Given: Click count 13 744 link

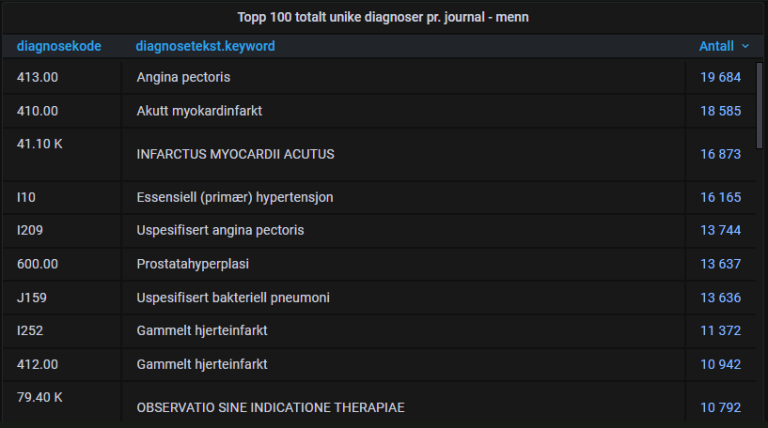Looking at the screenshot, I should pyautogui.click(x=720, y=230).
